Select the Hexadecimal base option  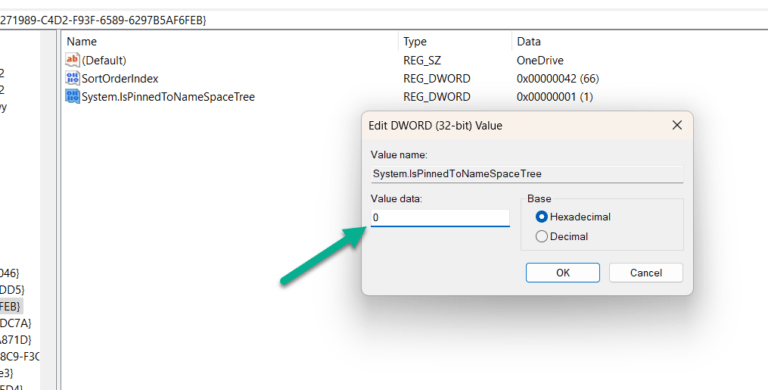(541, 217)
